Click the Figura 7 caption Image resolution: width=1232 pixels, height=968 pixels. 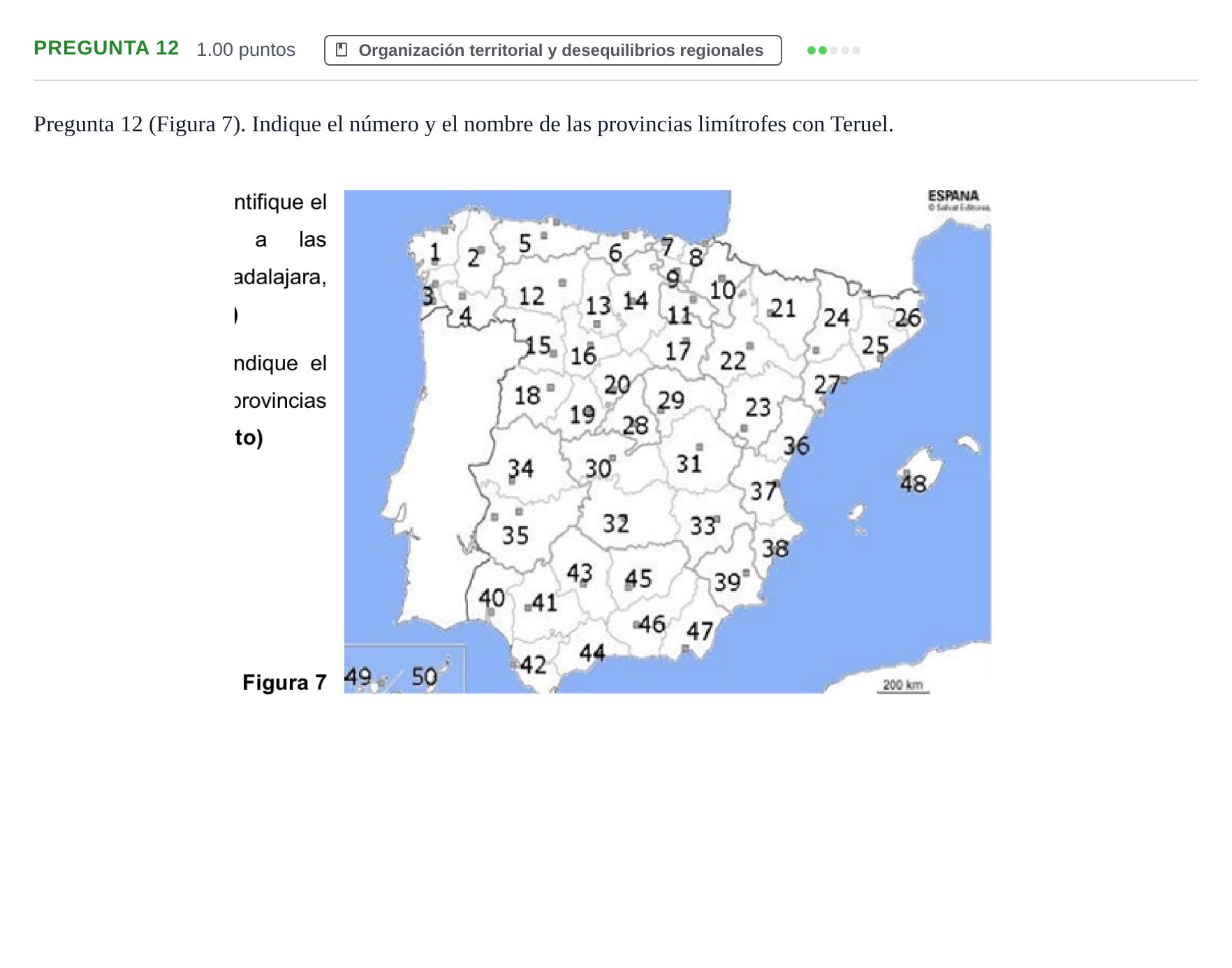click(x=285, y=682)
